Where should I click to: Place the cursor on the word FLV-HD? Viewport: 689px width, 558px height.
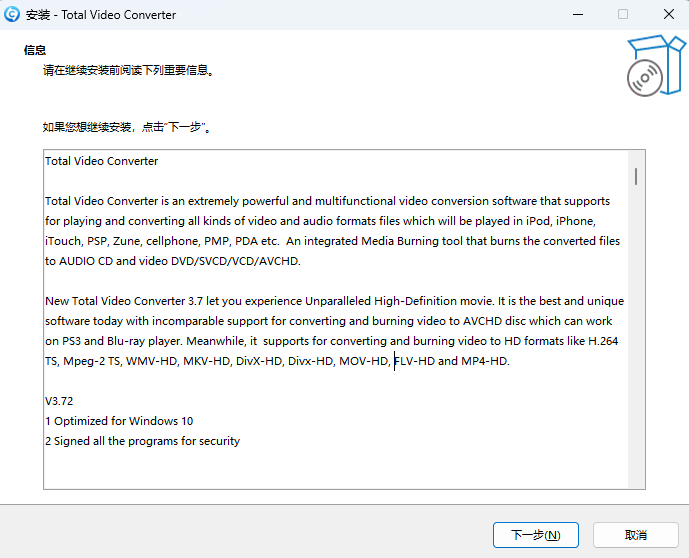414,361
